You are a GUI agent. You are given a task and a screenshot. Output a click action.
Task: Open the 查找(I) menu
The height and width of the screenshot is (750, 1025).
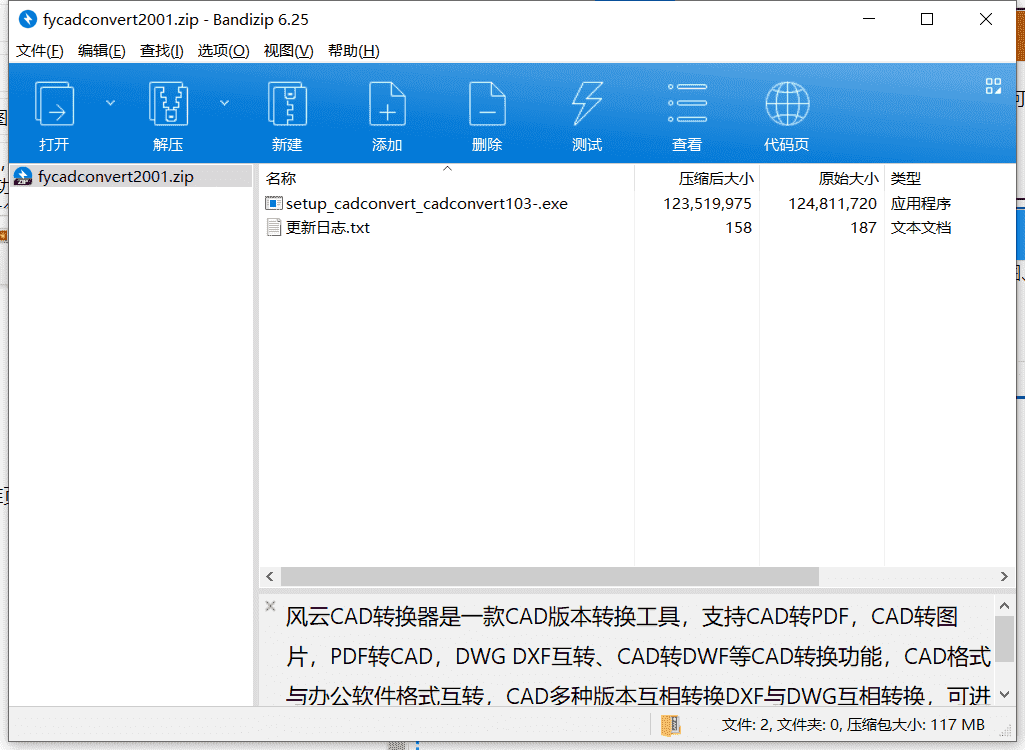tap(161, 51)
